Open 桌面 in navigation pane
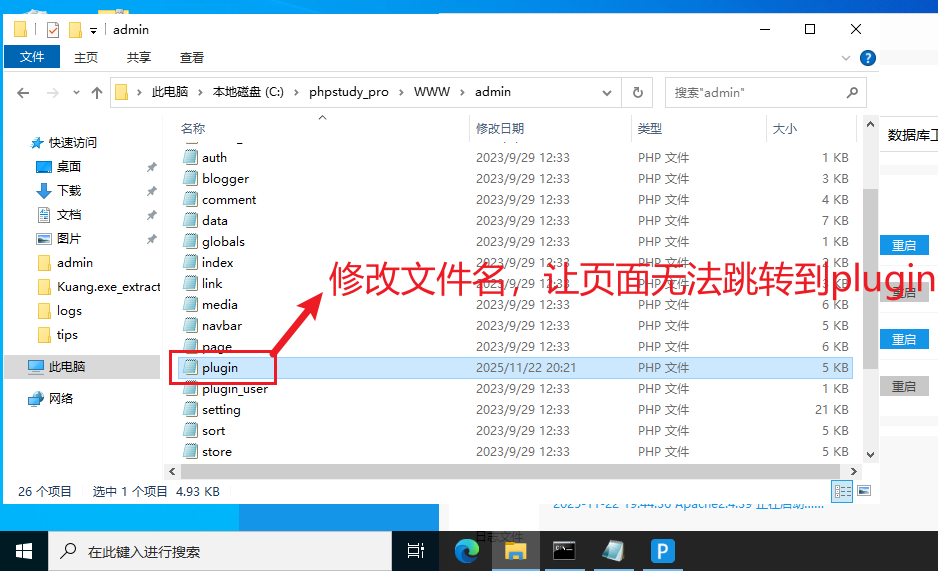 pos(69,167)
